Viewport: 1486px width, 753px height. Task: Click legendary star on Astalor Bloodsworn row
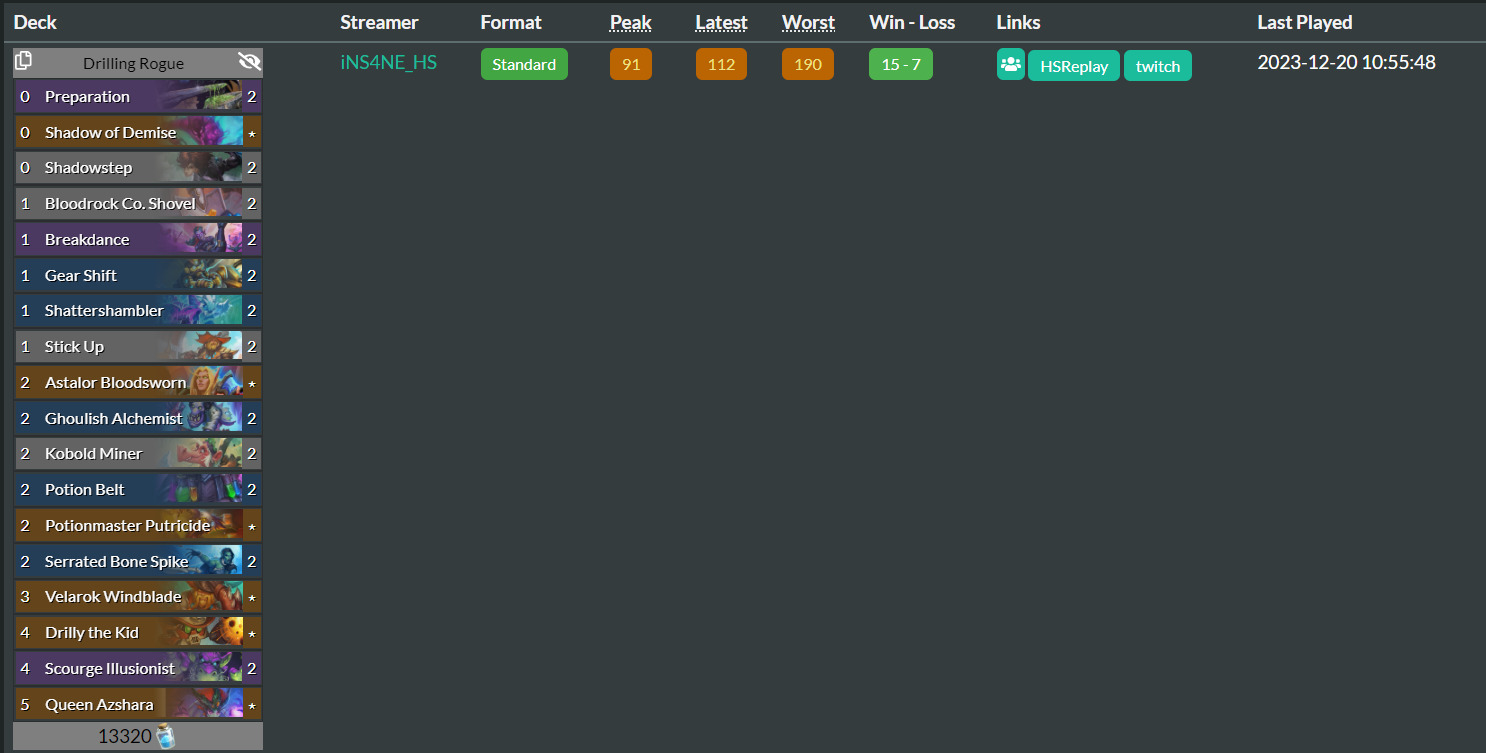point(252,383)
